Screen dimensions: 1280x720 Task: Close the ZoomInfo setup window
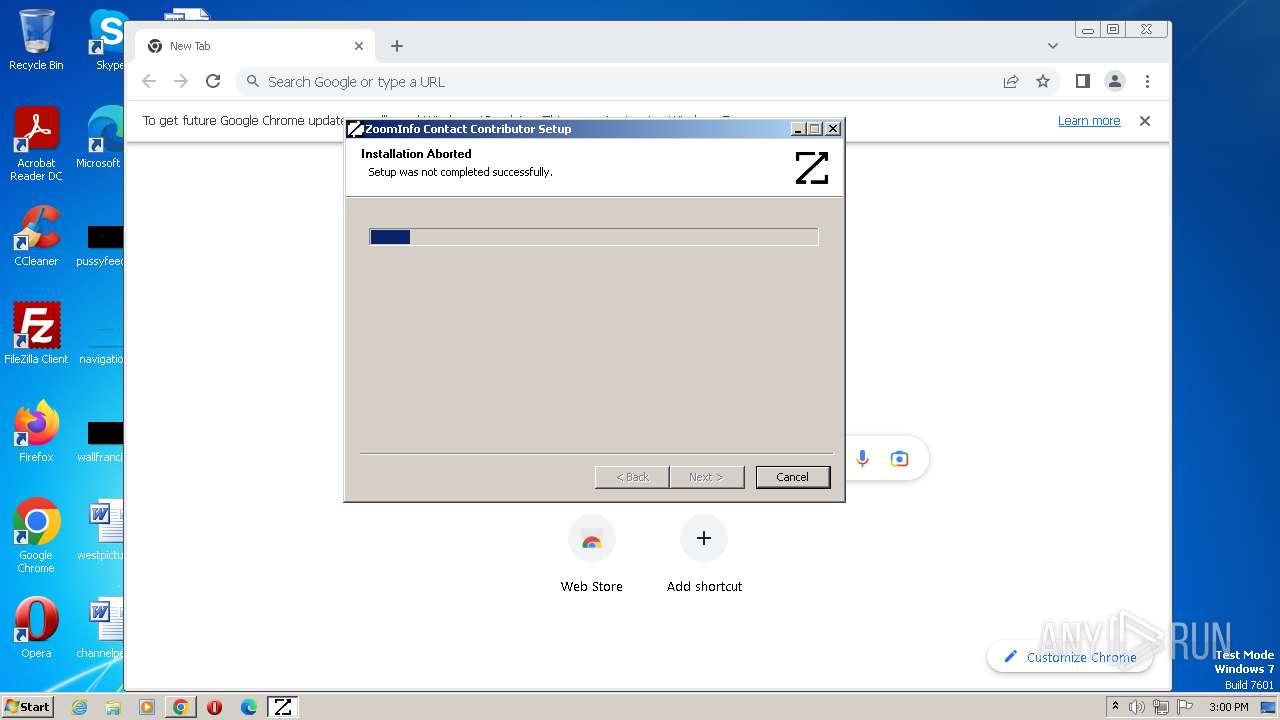832,128
